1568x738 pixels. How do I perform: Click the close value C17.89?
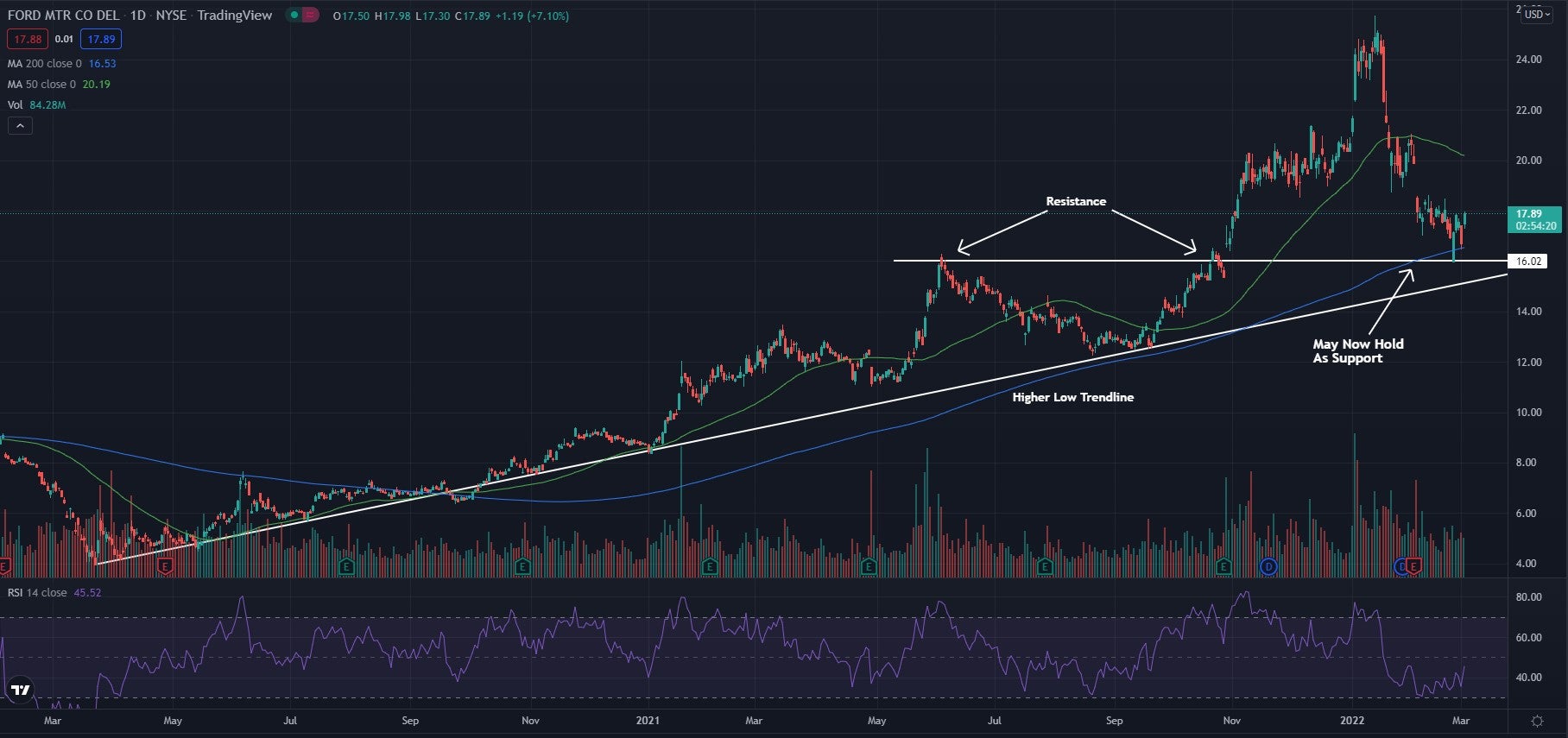tap(472, 16)
